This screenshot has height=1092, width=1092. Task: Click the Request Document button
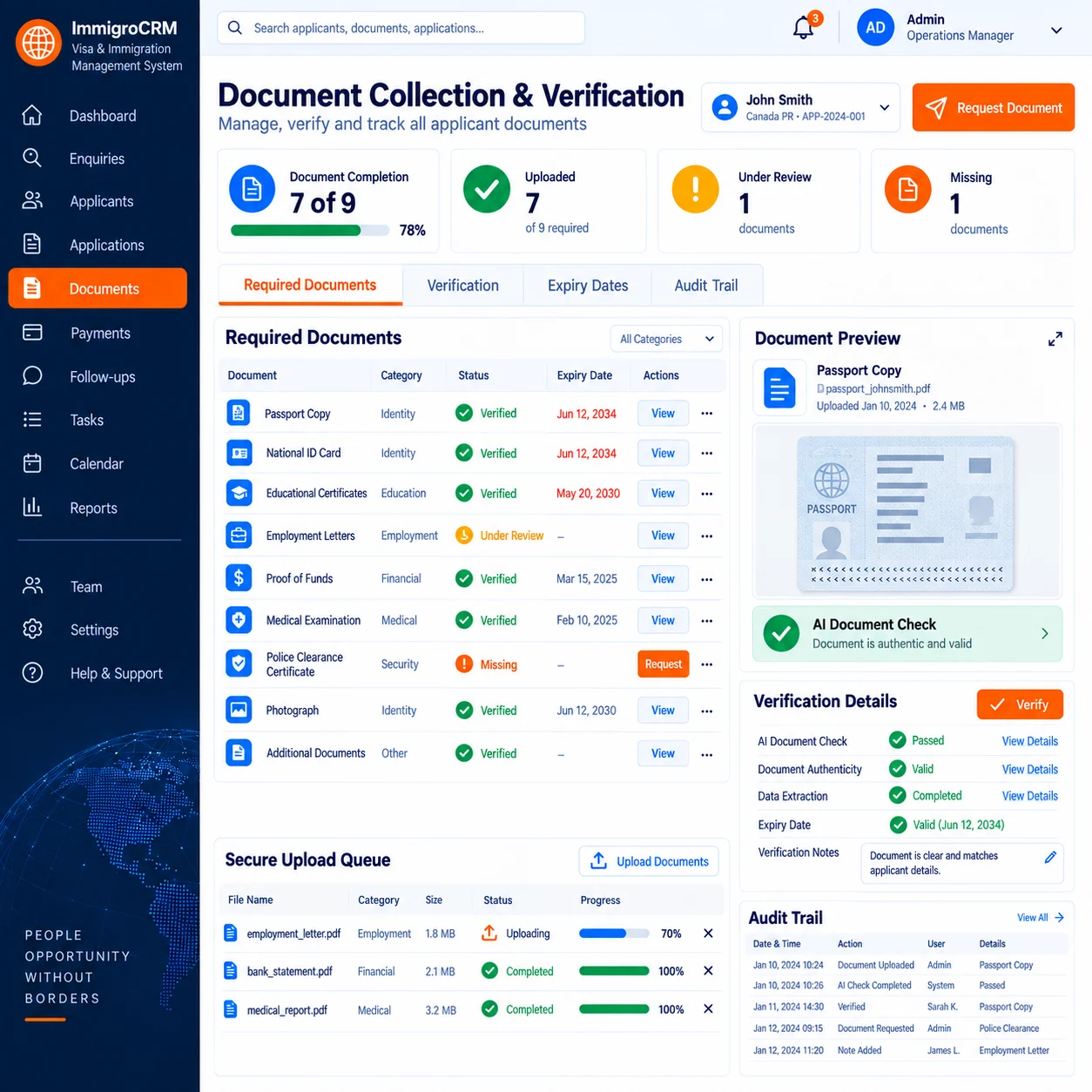click(x=993, y=107)
